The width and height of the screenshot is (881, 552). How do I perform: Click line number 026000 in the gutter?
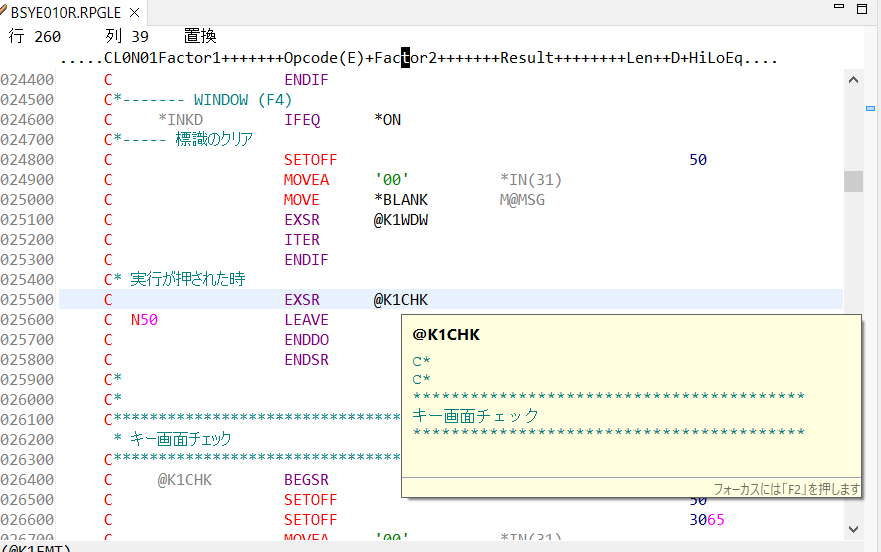tap(27, 400)
